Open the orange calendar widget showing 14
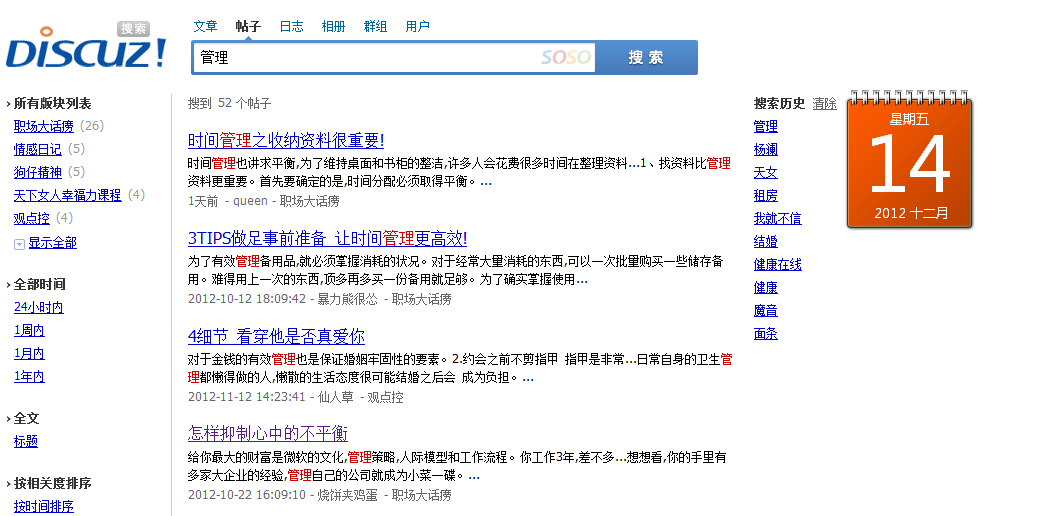The width and height of the screenshot is (1064, 516). tap(909, 159)
